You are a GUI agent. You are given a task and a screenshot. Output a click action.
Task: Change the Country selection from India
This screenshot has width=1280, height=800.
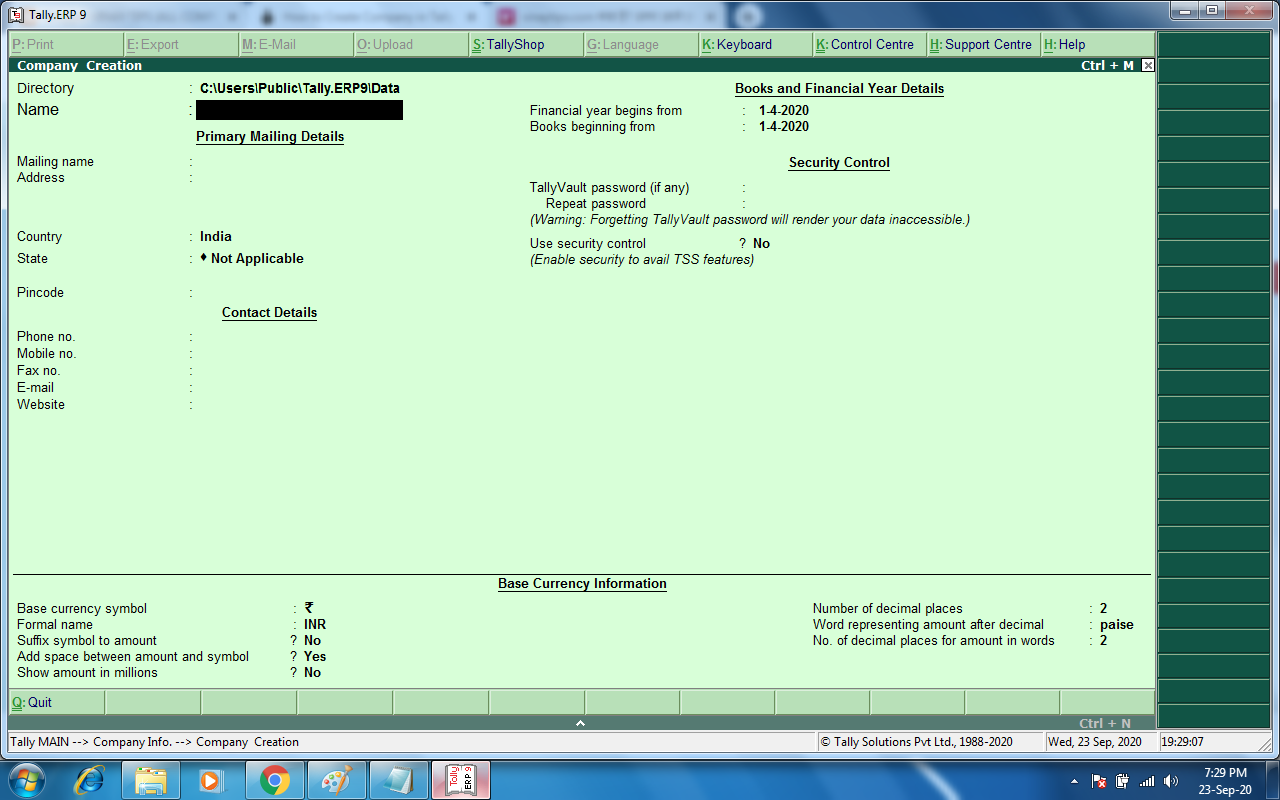[x=214, y=236]
